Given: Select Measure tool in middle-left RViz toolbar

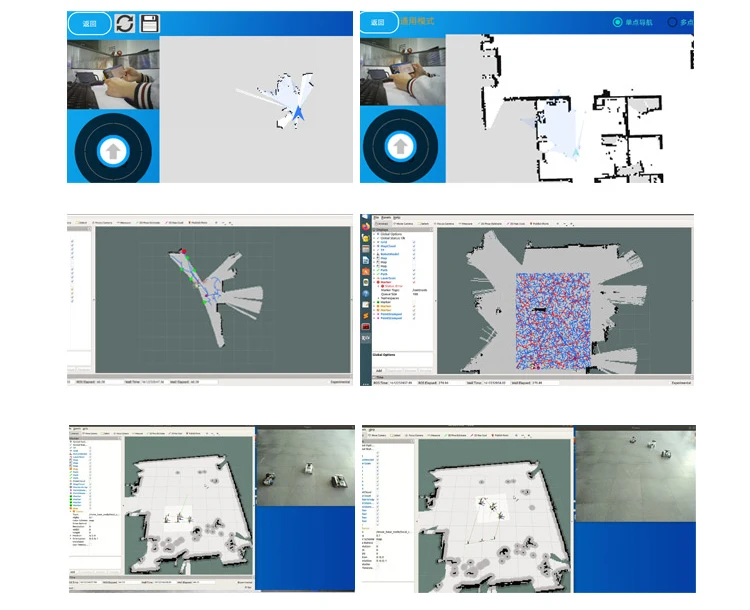Looking at the screenshot, I should [123, 222].
